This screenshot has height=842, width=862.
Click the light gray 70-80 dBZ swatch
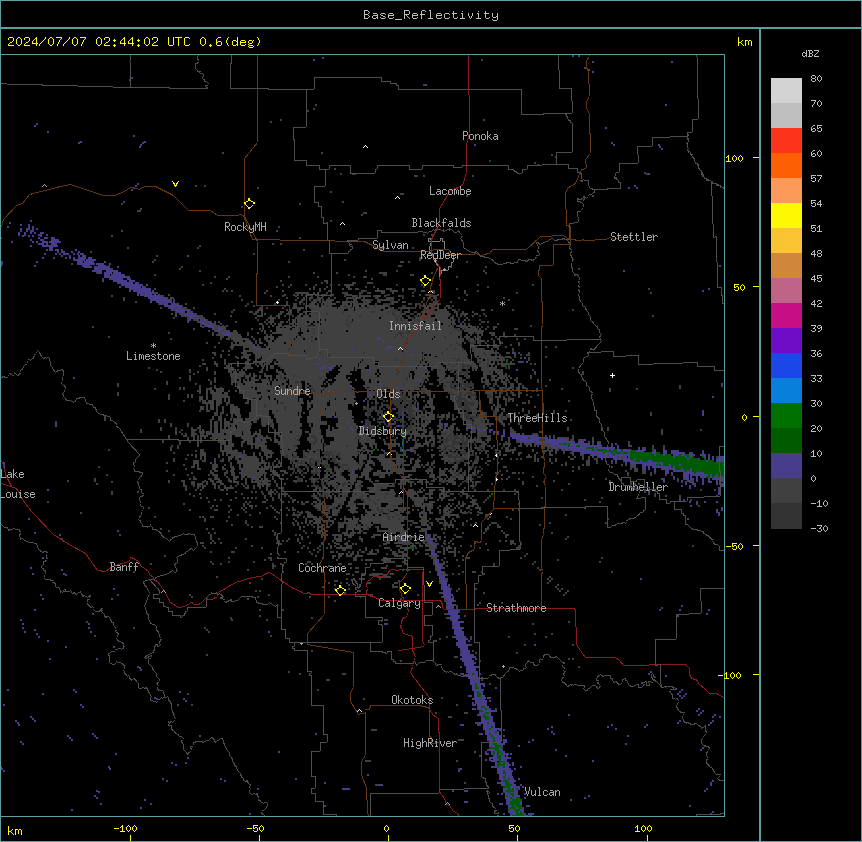pyautogui.click(x=786, y=91)
